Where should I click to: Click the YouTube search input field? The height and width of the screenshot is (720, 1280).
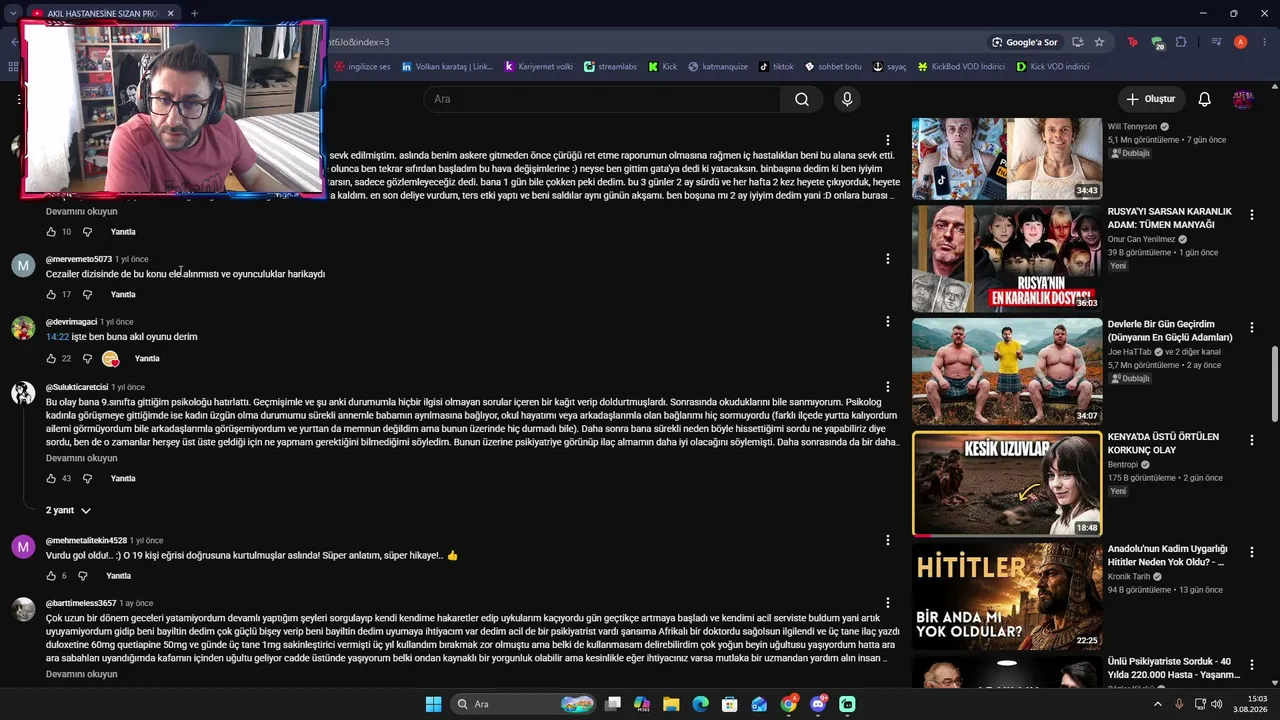coord(602,99)
